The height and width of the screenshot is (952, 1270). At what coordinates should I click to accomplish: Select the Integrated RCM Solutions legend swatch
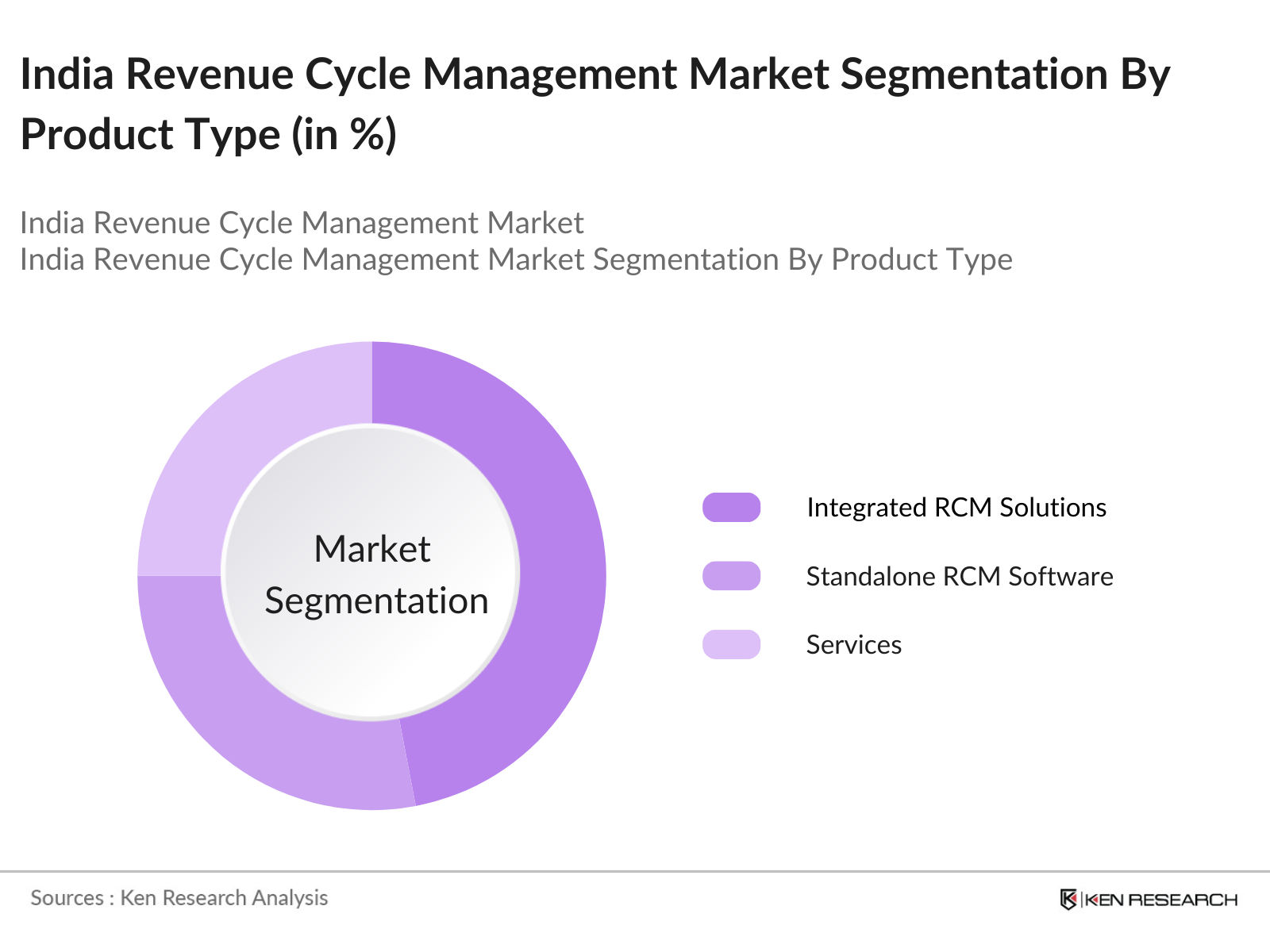click(x=731, y=507)
